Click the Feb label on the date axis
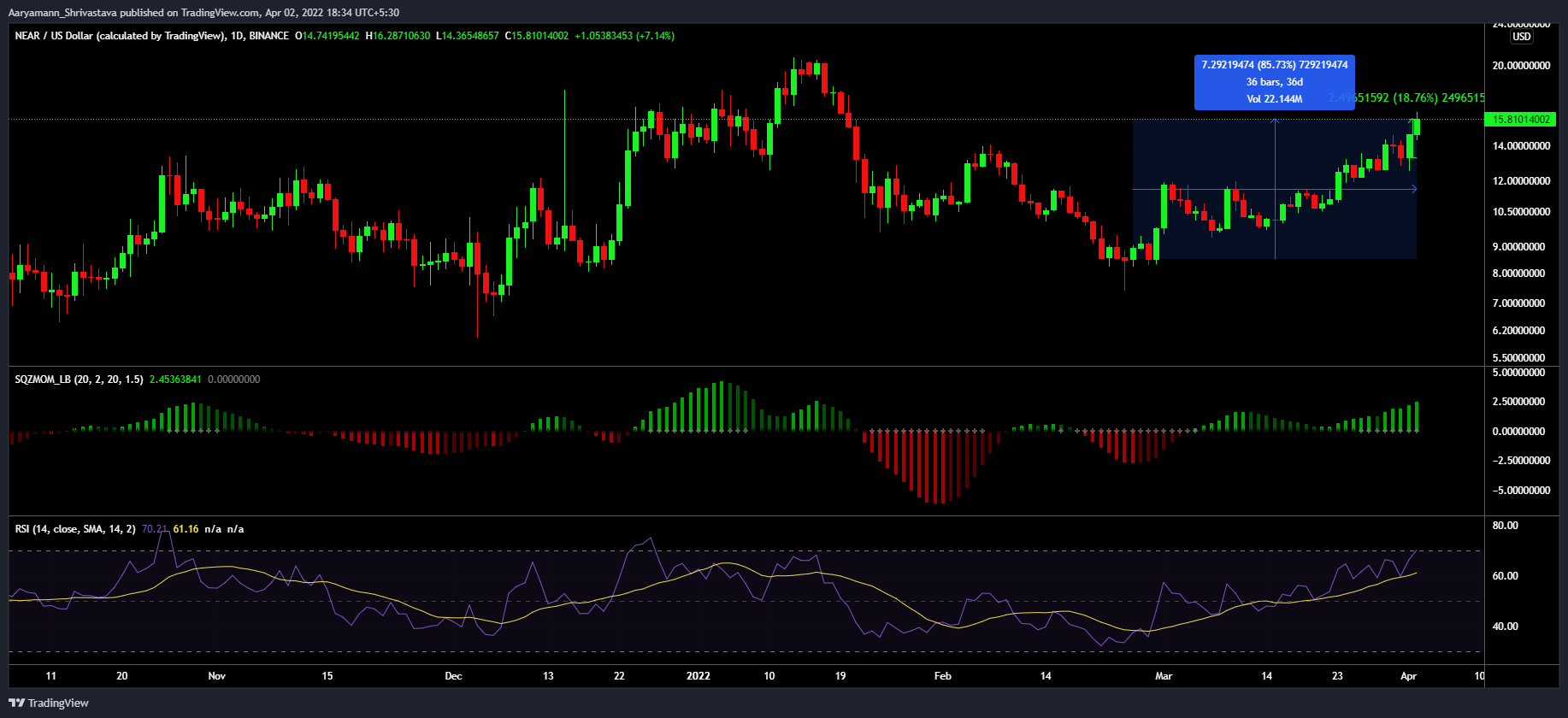The image size is (1568, 718). (942, 676)
